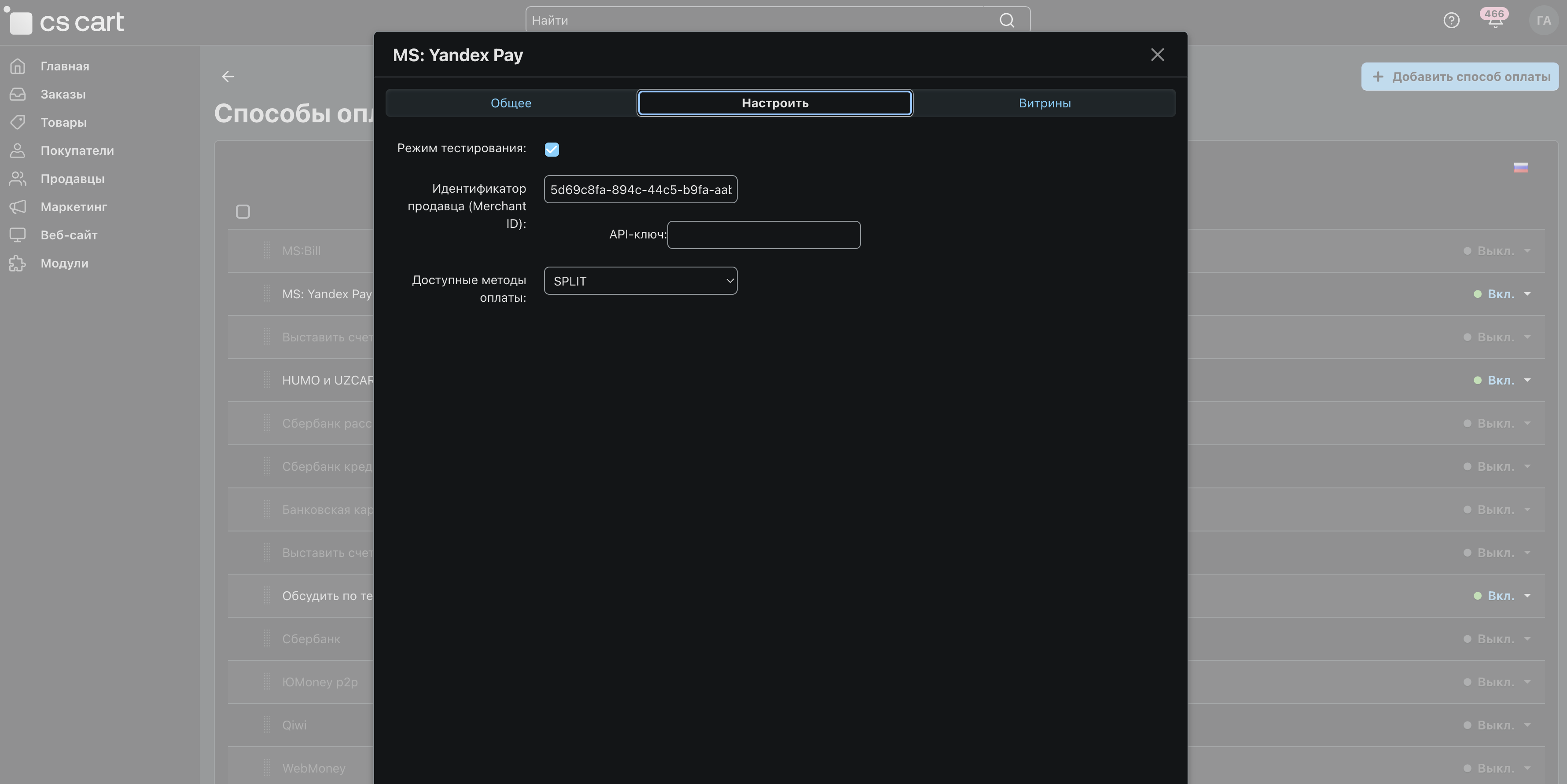Open status dropdown for MS:Bill row
Viewport: 1567px width, 784px height.
[1497, 251]
